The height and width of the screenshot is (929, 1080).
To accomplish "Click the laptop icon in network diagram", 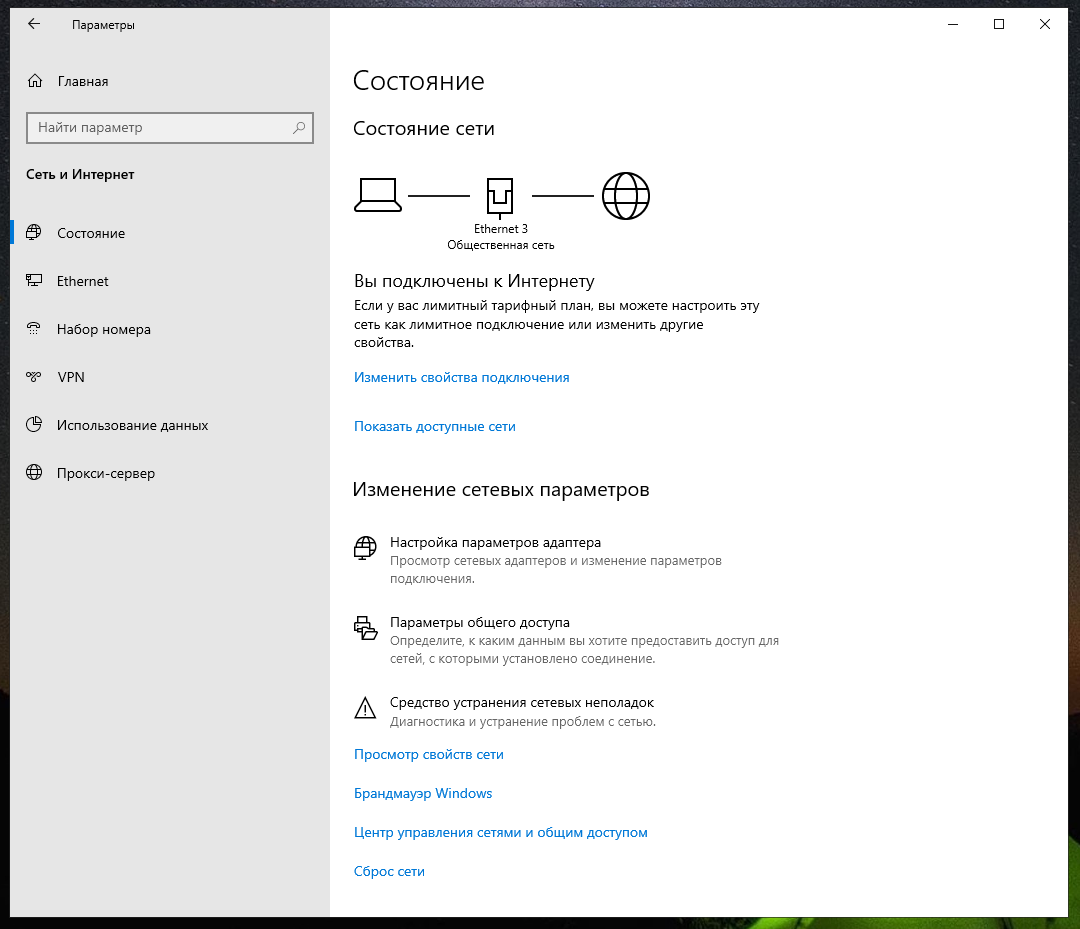I will tap(377, 196).
